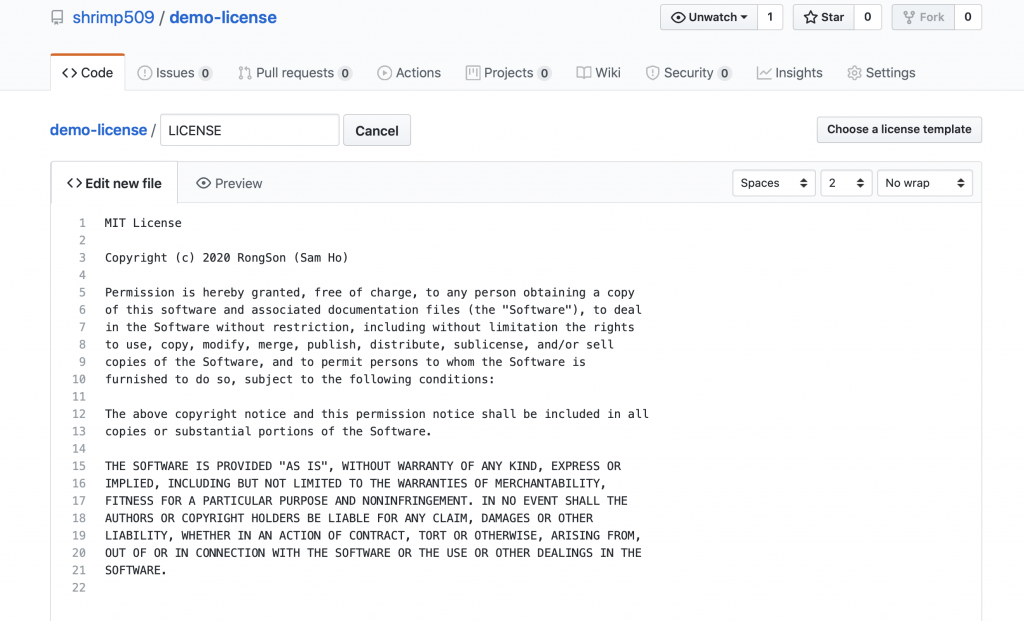The image size is (1024, 621).
Task: Click the line "furnished to do so, subject to"
Action: click(300, 379)
